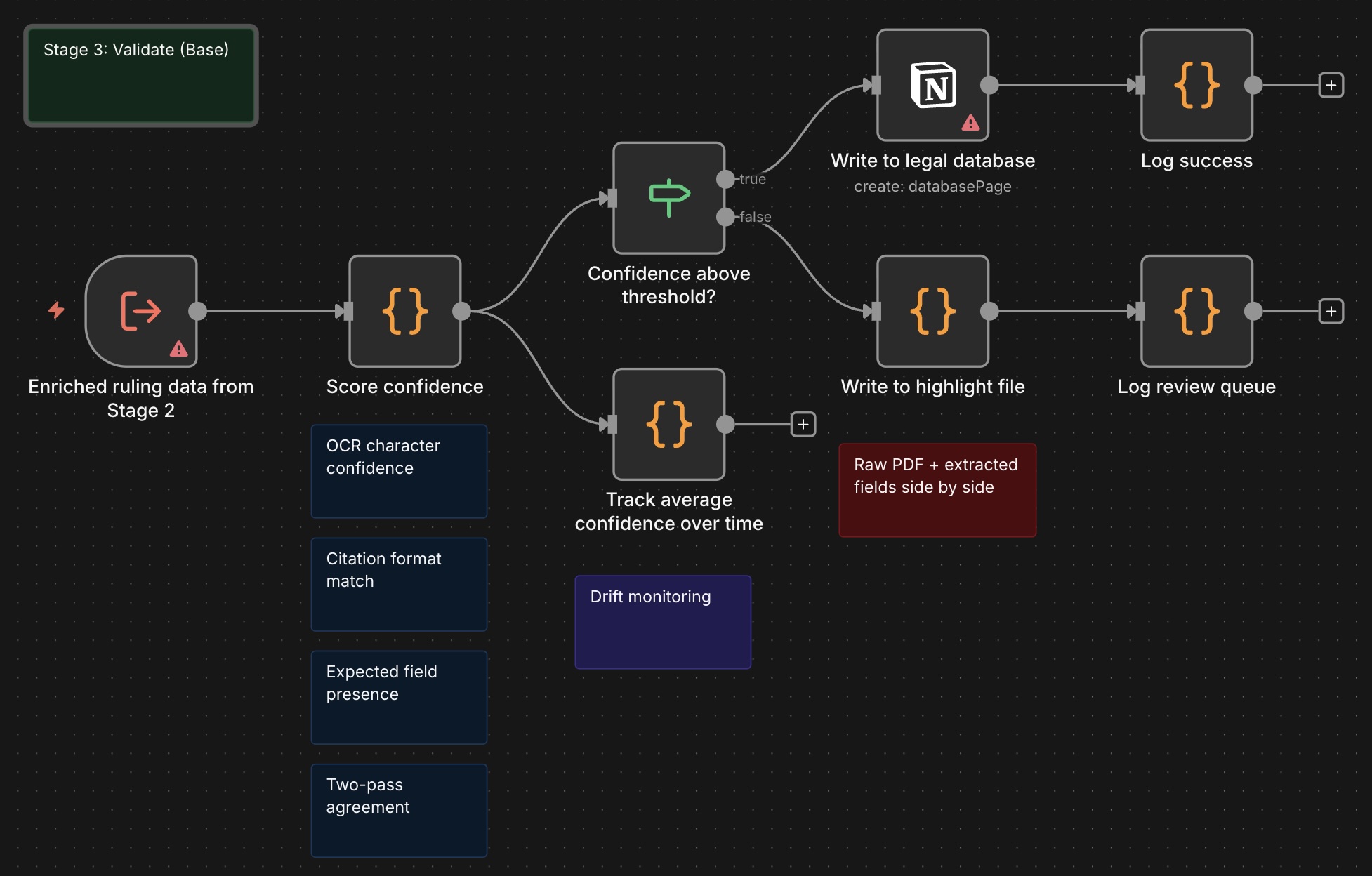The width and height of the screenshot is (1372, 876).
Task: Add node after Track average confidence
Action: pos(803,424)
